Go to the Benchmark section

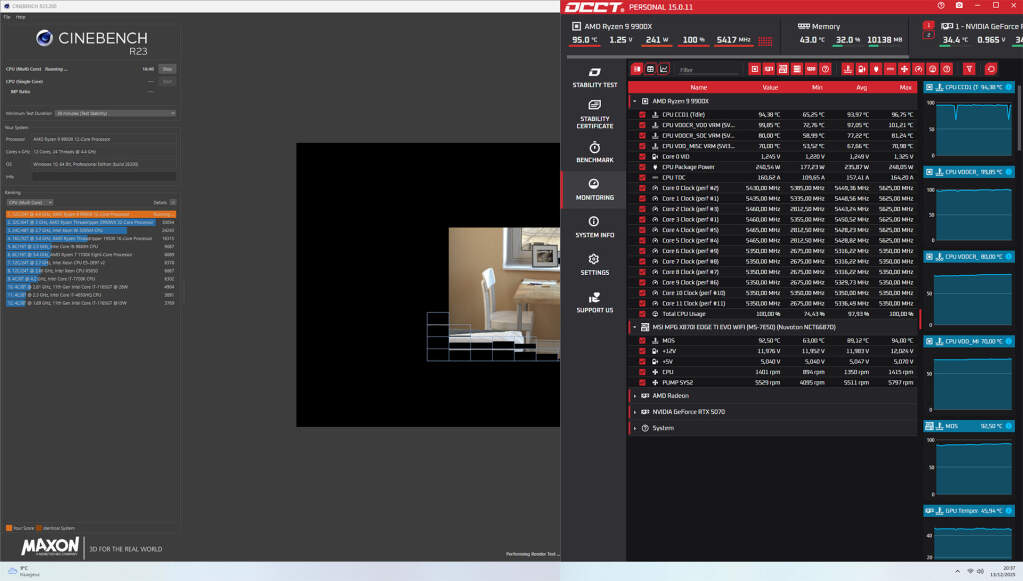(x=594, y=152)
